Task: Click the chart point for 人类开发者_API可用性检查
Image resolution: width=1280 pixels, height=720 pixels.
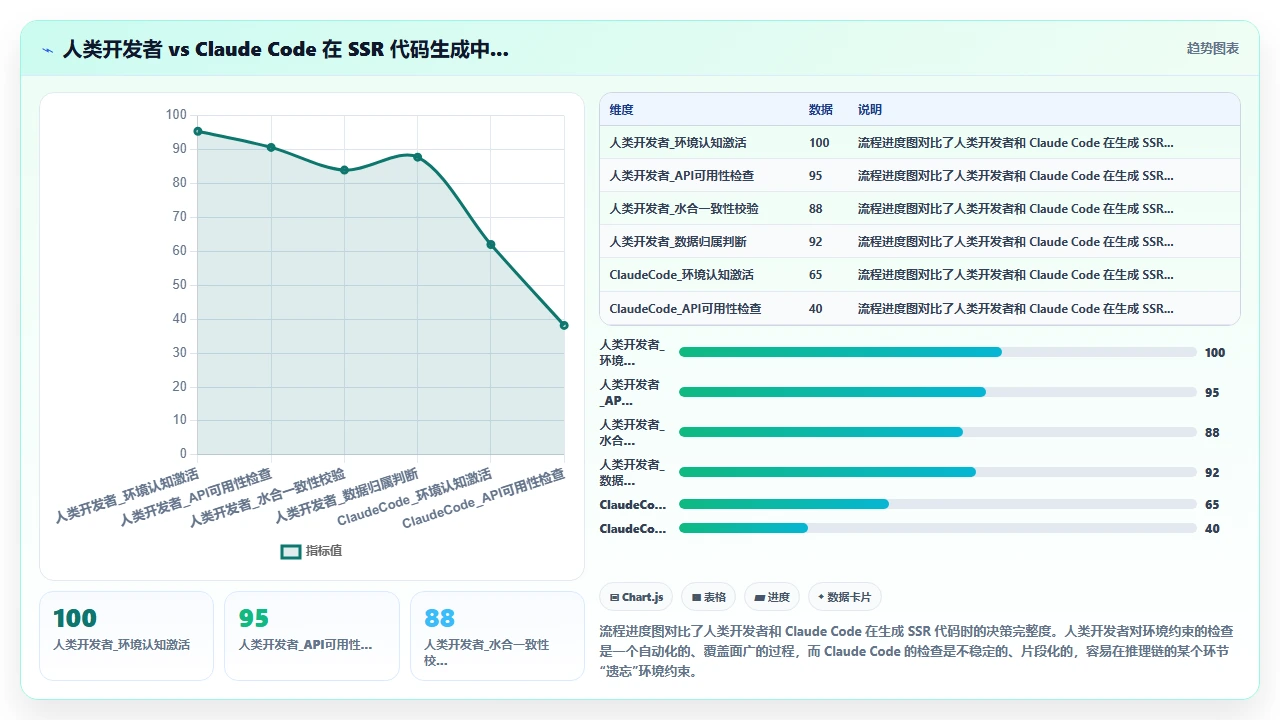Action: (x=271, y=147)
